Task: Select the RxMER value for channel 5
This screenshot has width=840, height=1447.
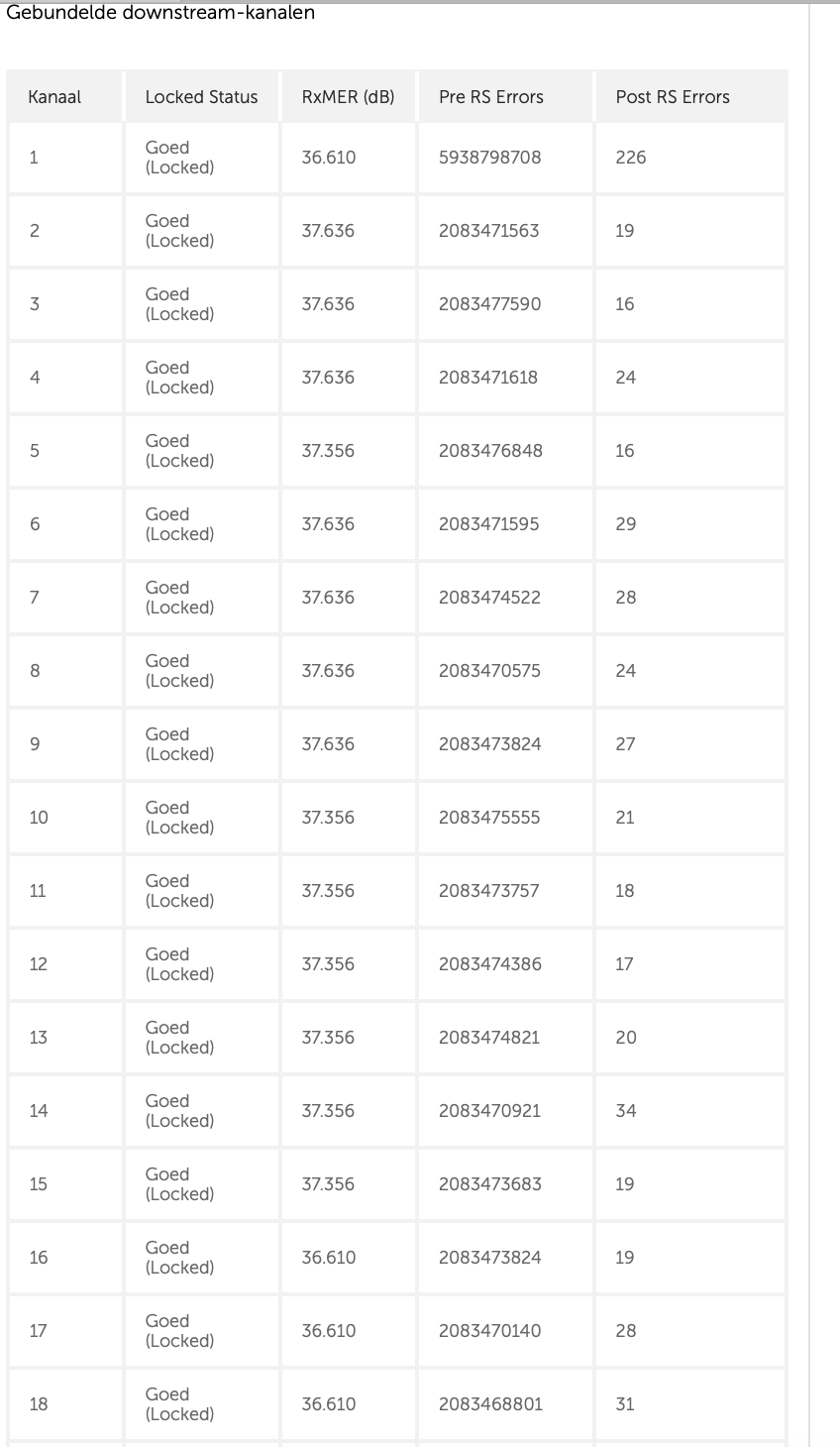Action: click(x=328, y=451)
